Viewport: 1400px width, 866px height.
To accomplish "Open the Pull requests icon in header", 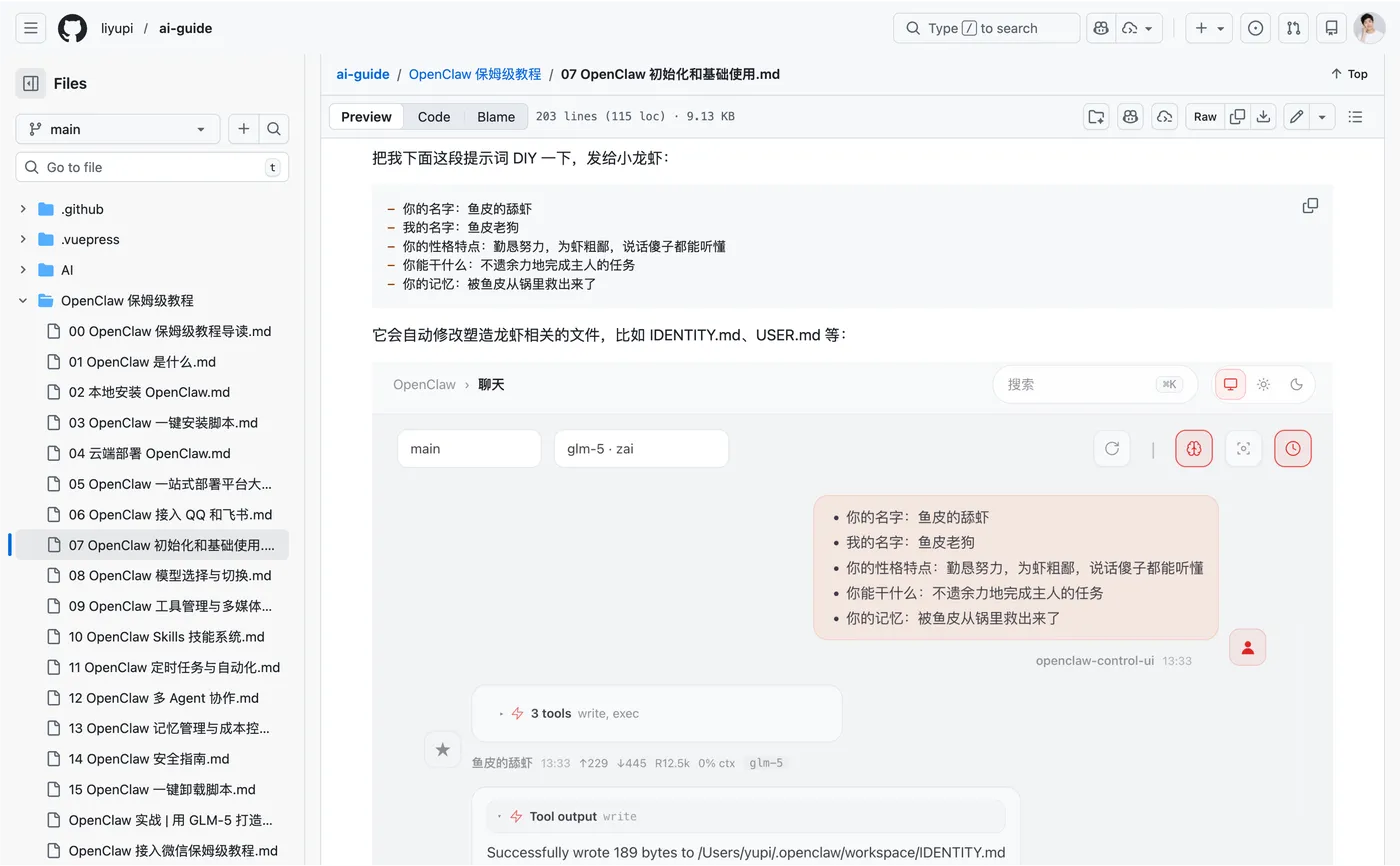I will click(x=1294, y=28).
